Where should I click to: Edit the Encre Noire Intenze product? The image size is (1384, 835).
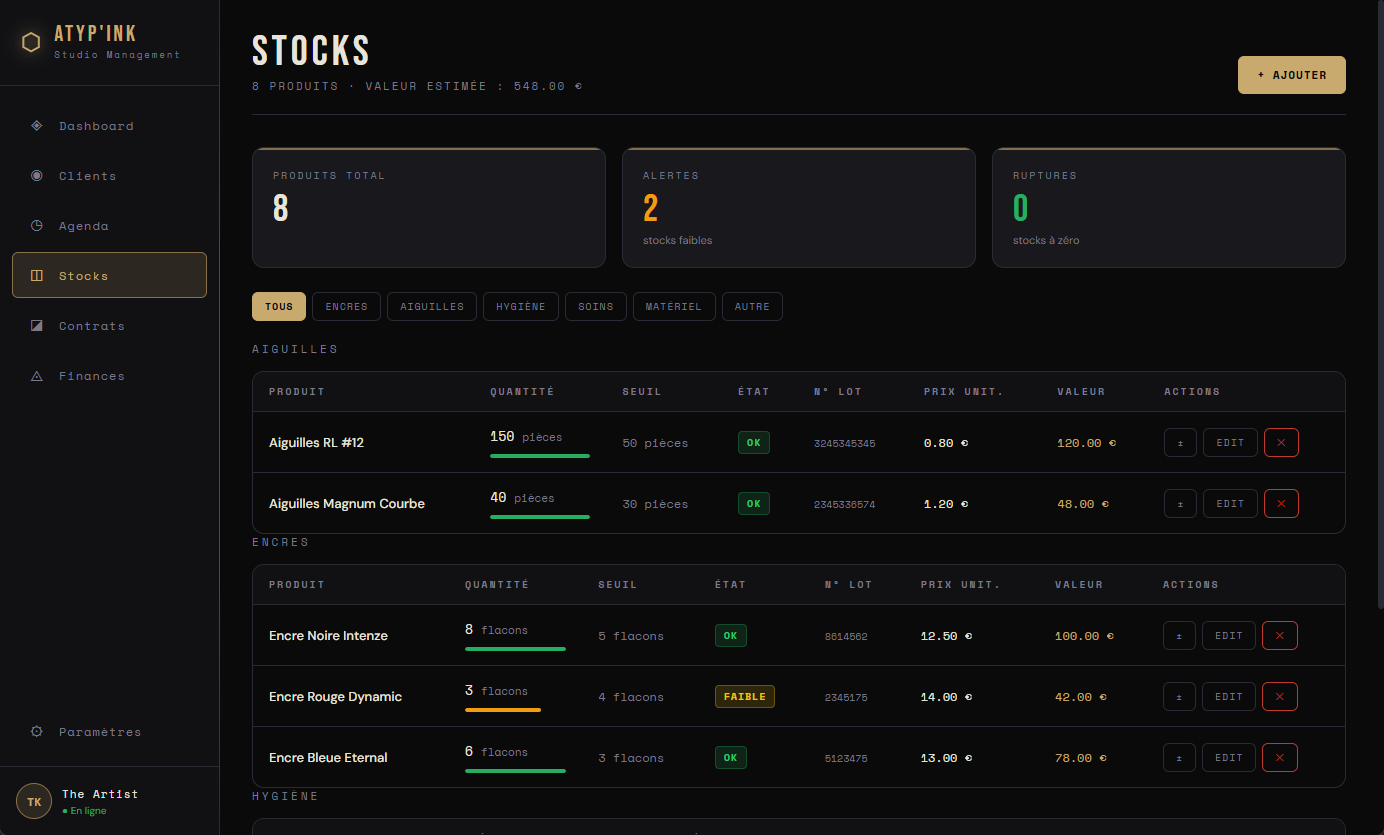[1229, 635]
